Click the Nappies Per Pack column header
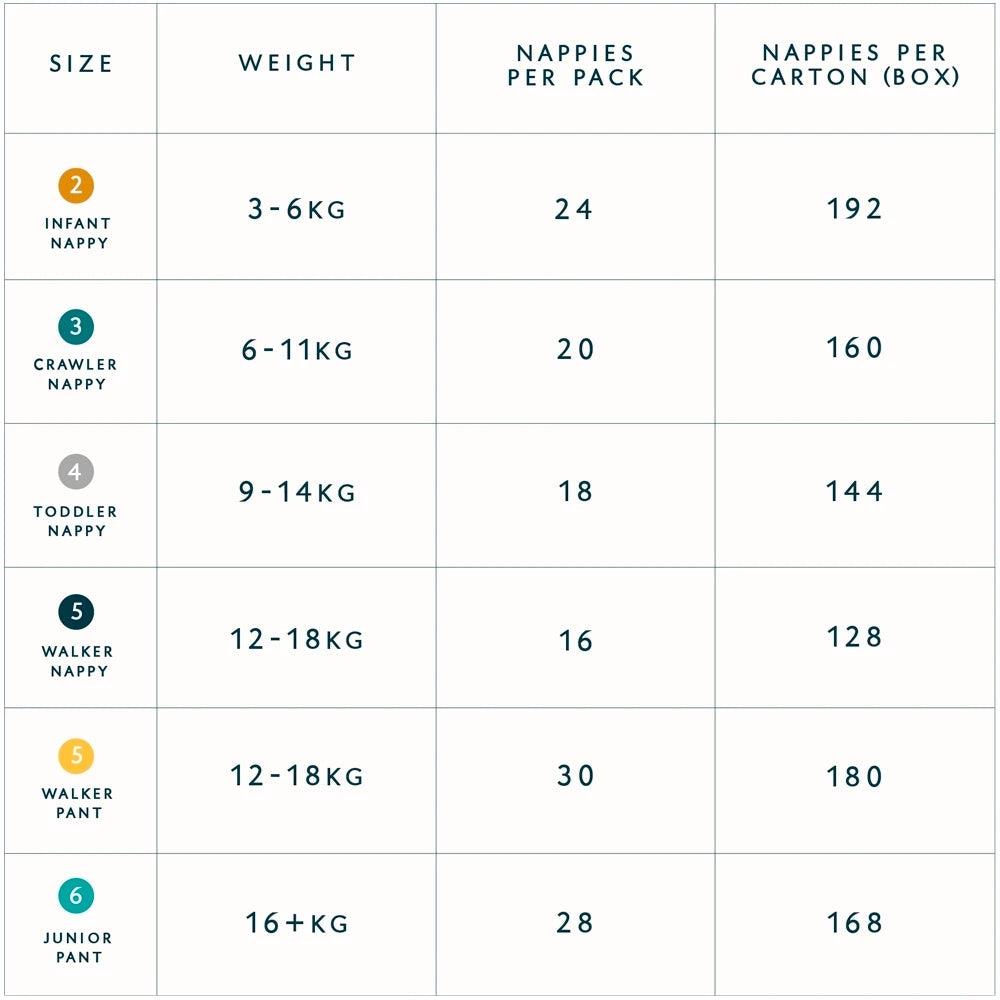 click(575, 66)
